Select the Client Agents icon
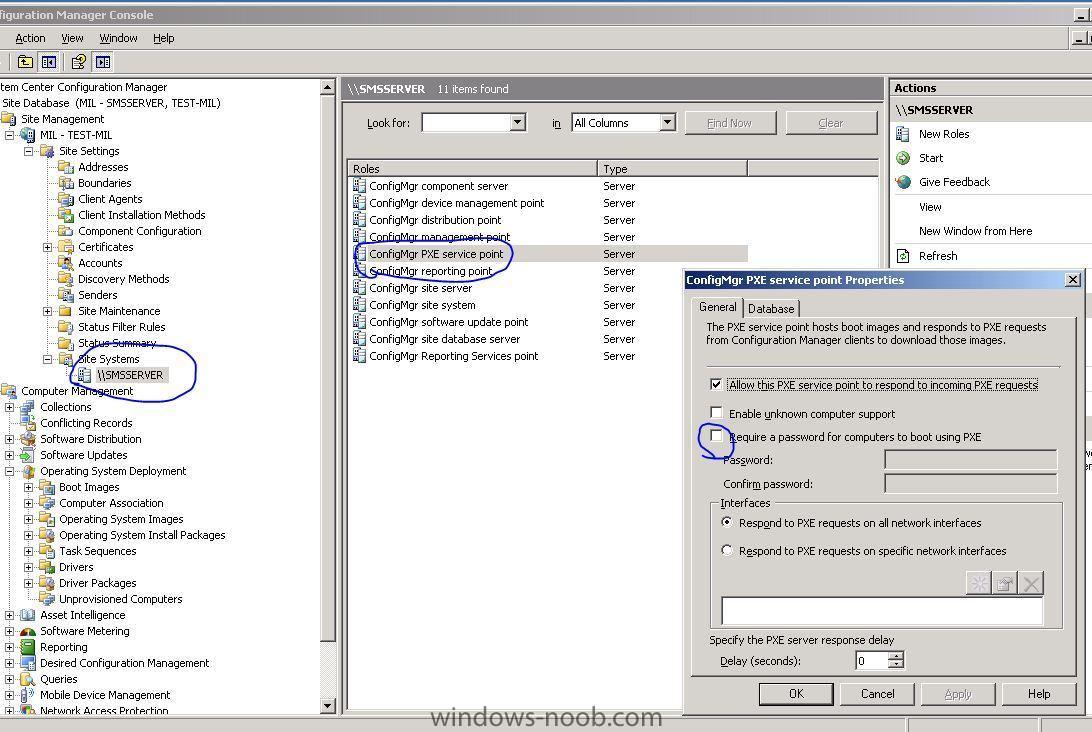Viewport: 1092px width, 732px height. (x=66, y=198)
